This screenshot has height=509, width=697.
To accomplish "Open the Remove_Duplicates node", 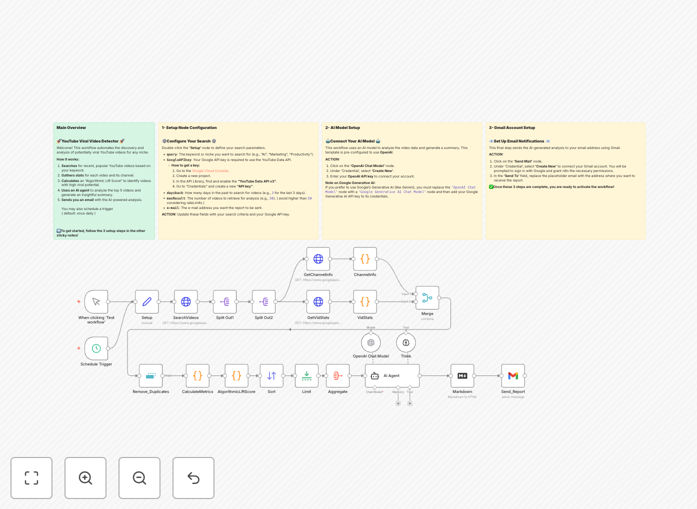I will tap(151, 376).
